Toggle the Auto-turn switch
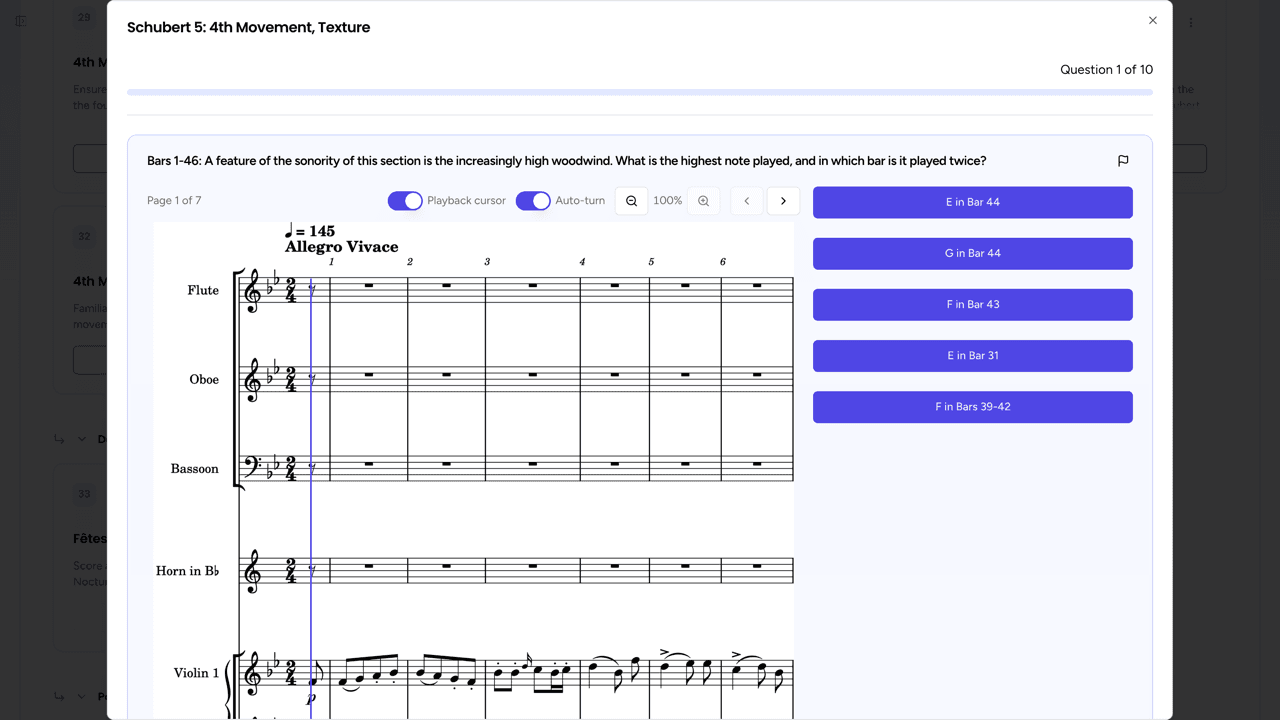The width and height of the screenshot is (1280, 720). 533,201
